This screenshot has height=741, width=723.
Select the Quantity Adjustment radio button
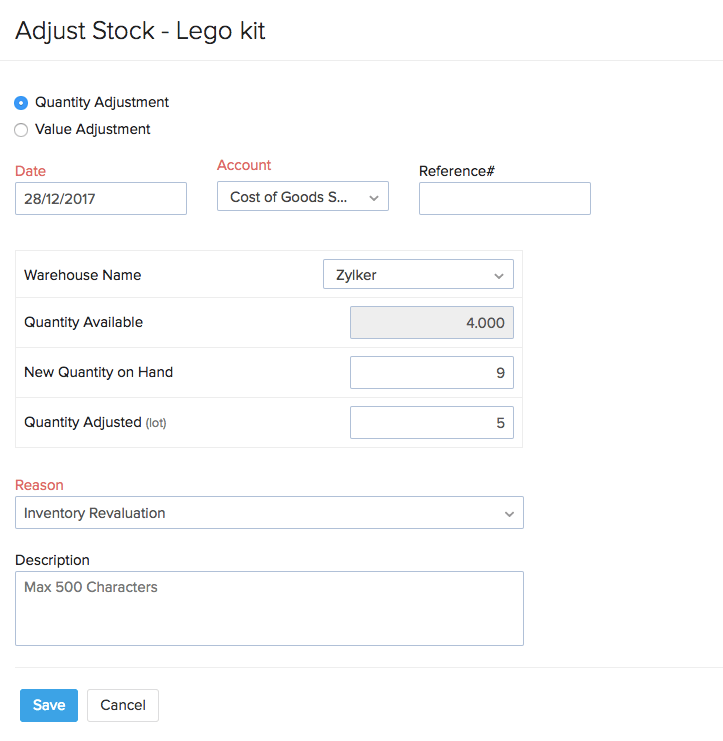pos(21,103)
